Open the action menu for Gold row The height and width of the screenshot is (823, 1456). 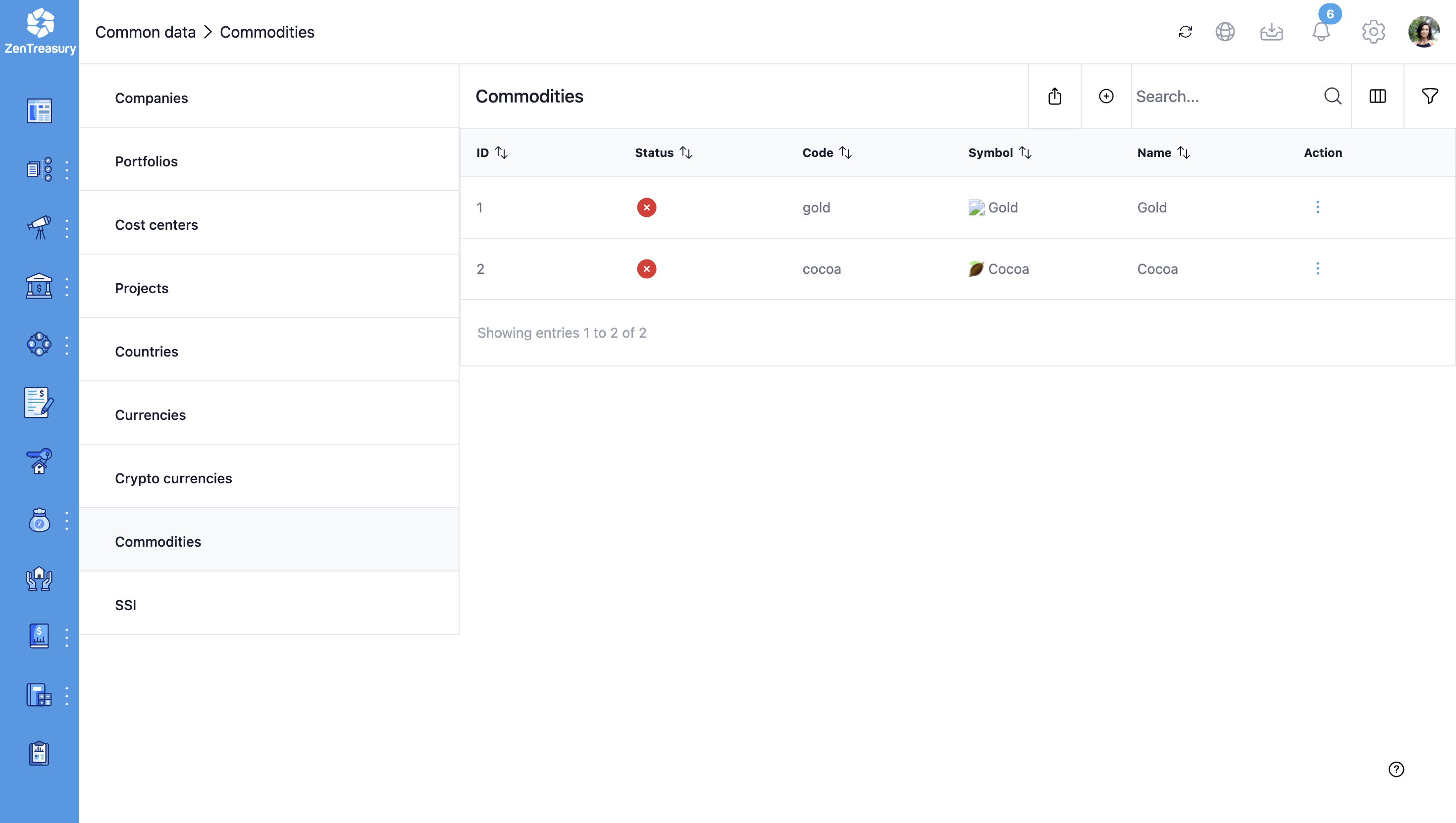click(x=1317, y=207)
